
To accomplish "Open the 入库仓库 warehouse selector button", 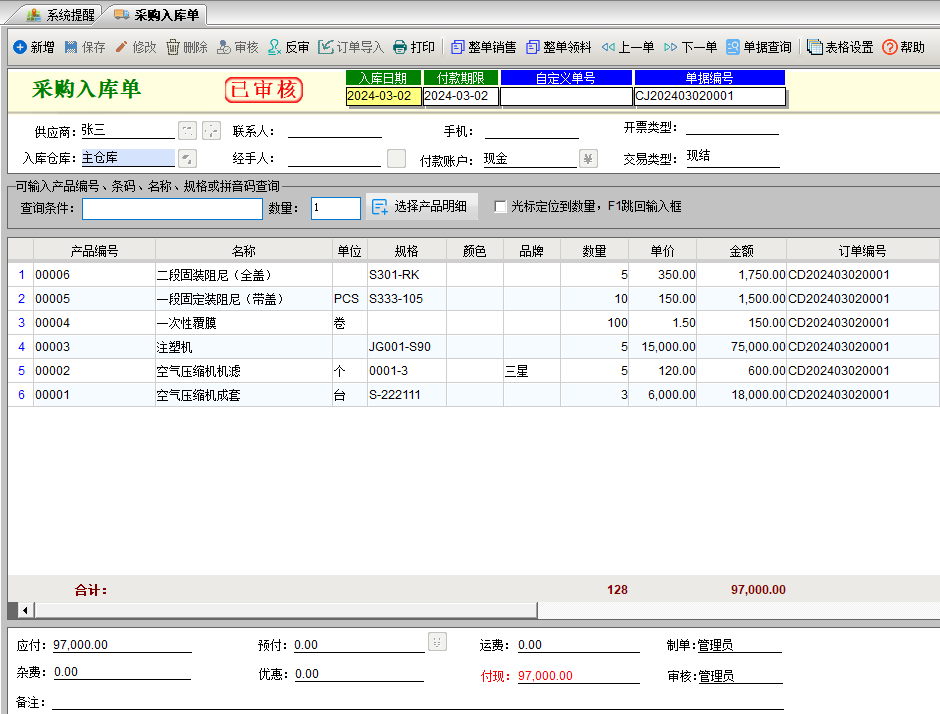I will pyautogui.click(x=187, y=158).
